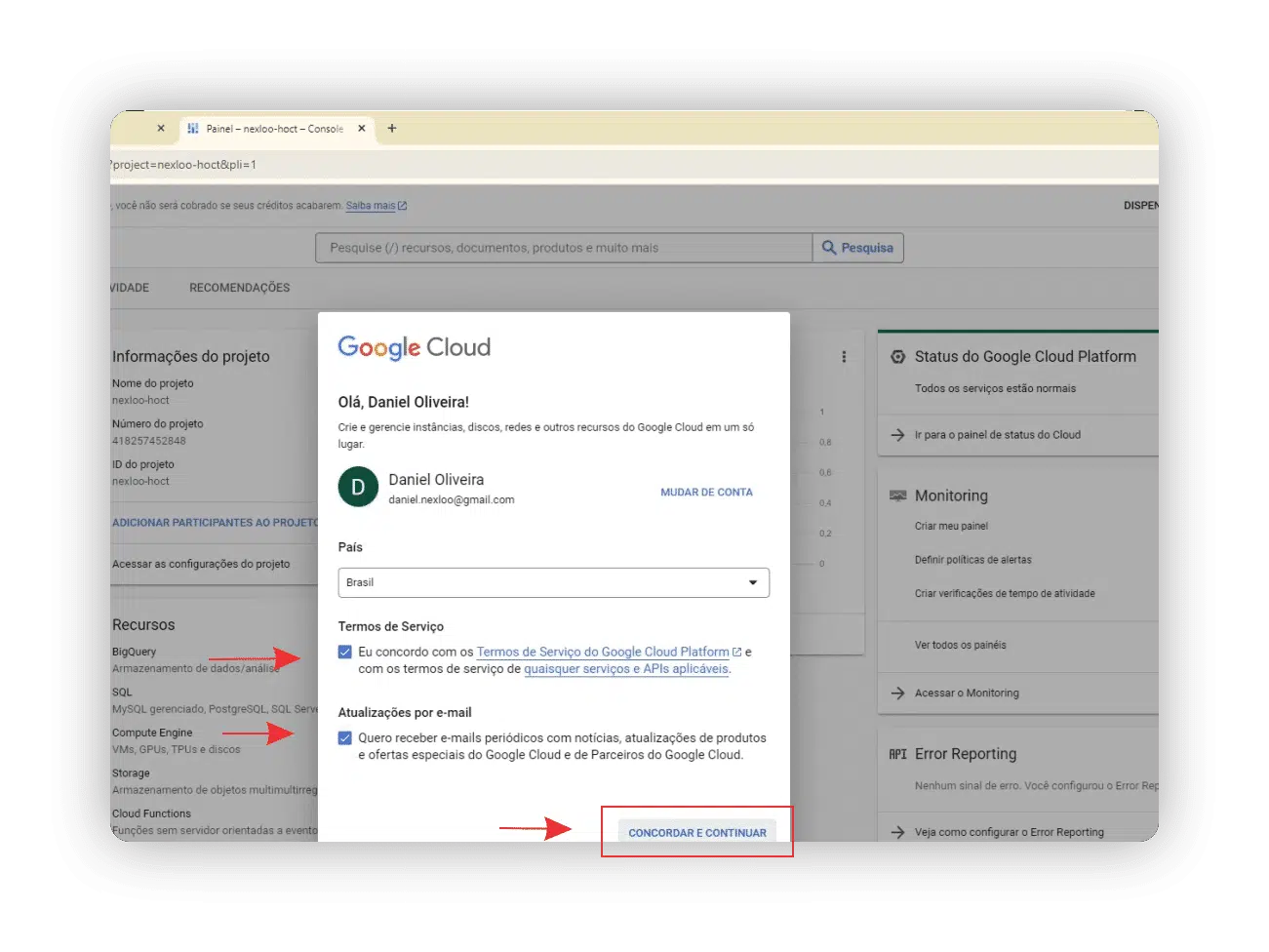The image size is (1269, 952).
Task: Click the email daniel.nexloo@gmail.com
Action: click(452, 499)
